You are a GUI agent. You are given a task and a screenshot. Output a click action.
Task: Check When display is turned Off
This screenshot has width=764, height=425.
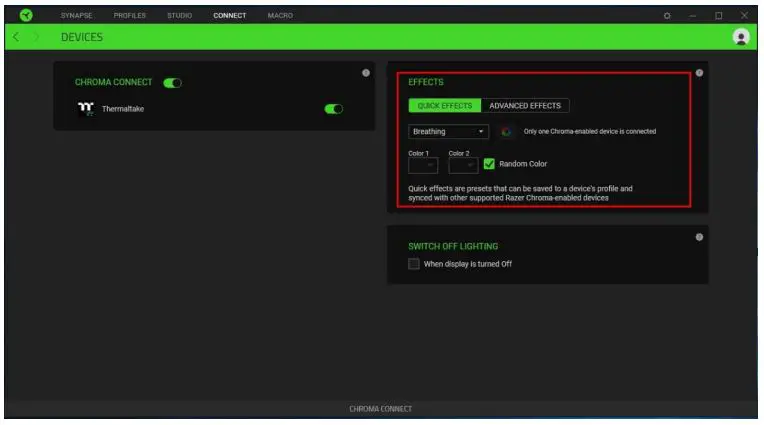[x=414, y=264]
